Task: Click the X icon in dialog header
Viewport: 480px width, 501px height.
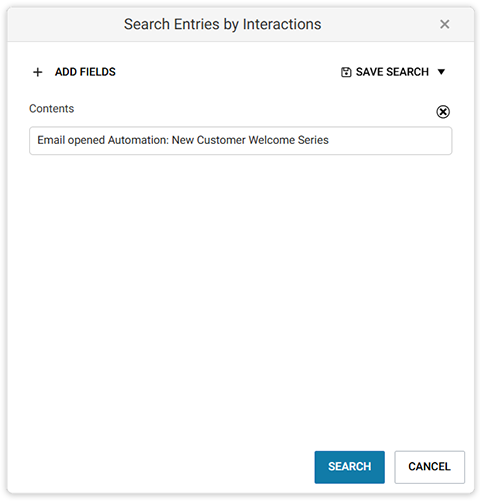Action: pyautogui.click(x=444, y=24)
